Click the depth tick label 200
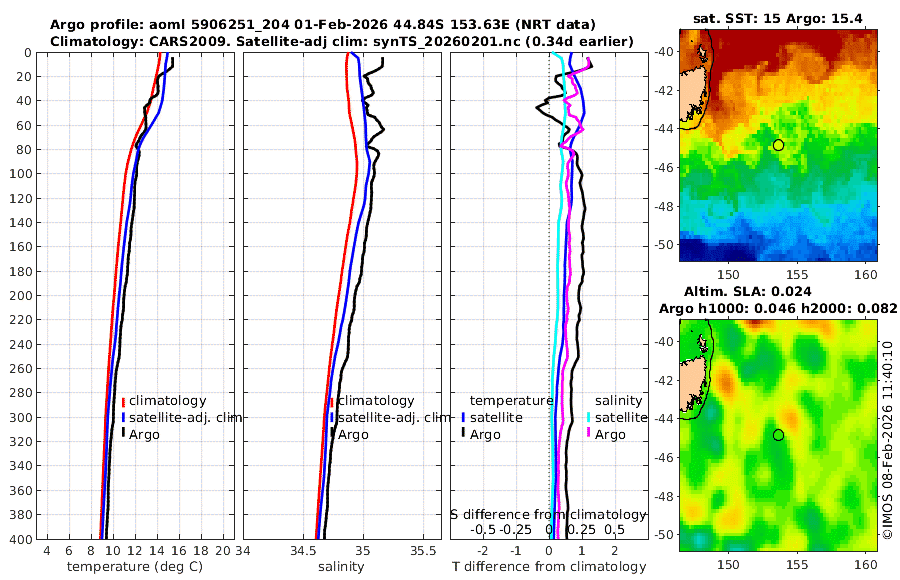 [x=21, y=295]
